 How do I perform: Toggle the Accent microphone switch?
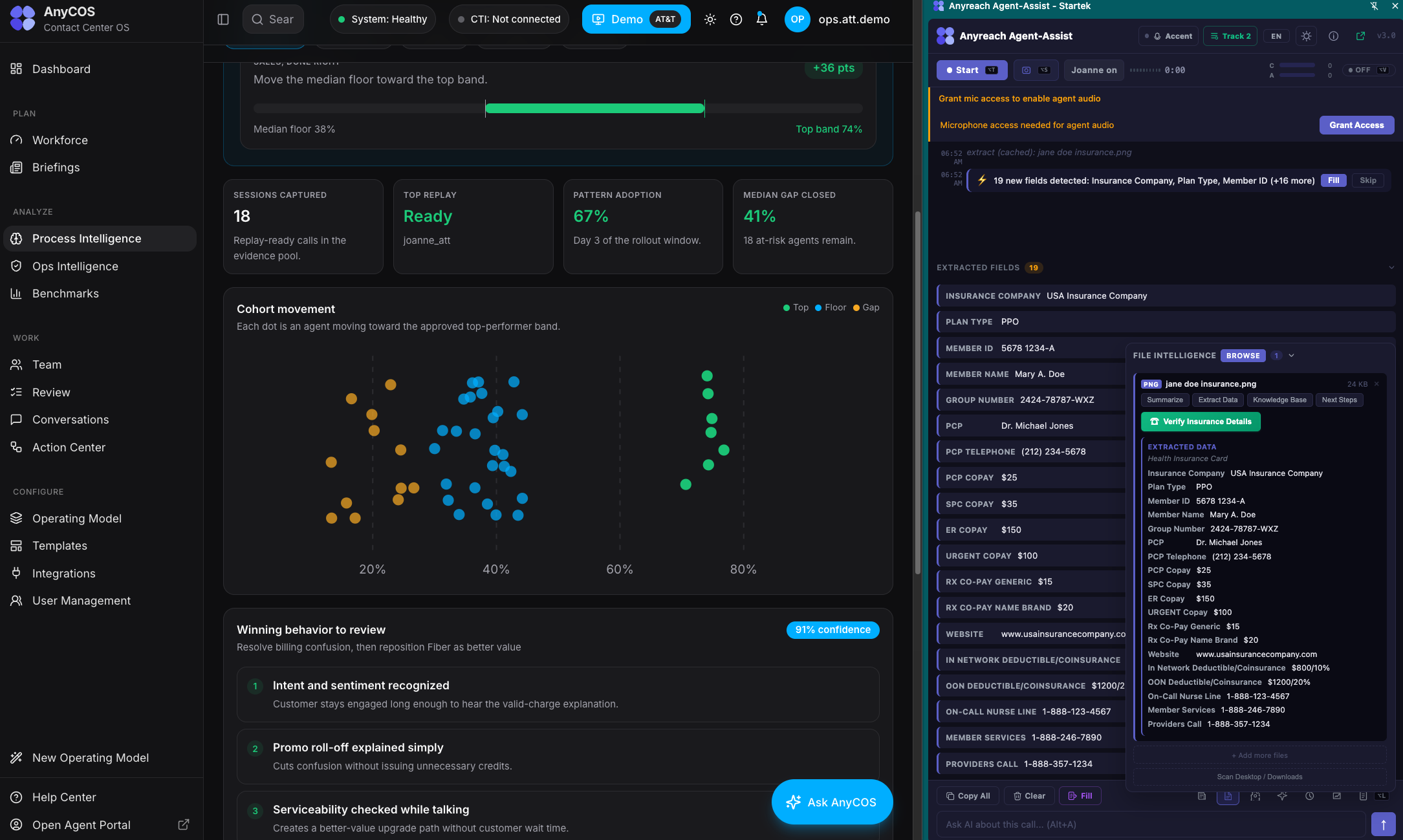1168,36
